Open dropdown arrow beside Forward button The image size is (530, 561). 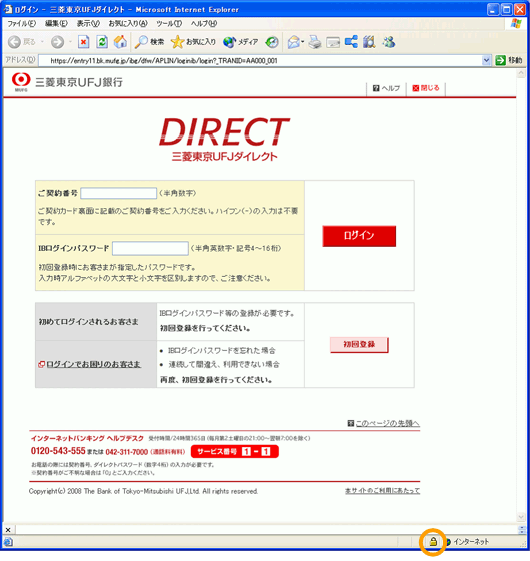70,42
